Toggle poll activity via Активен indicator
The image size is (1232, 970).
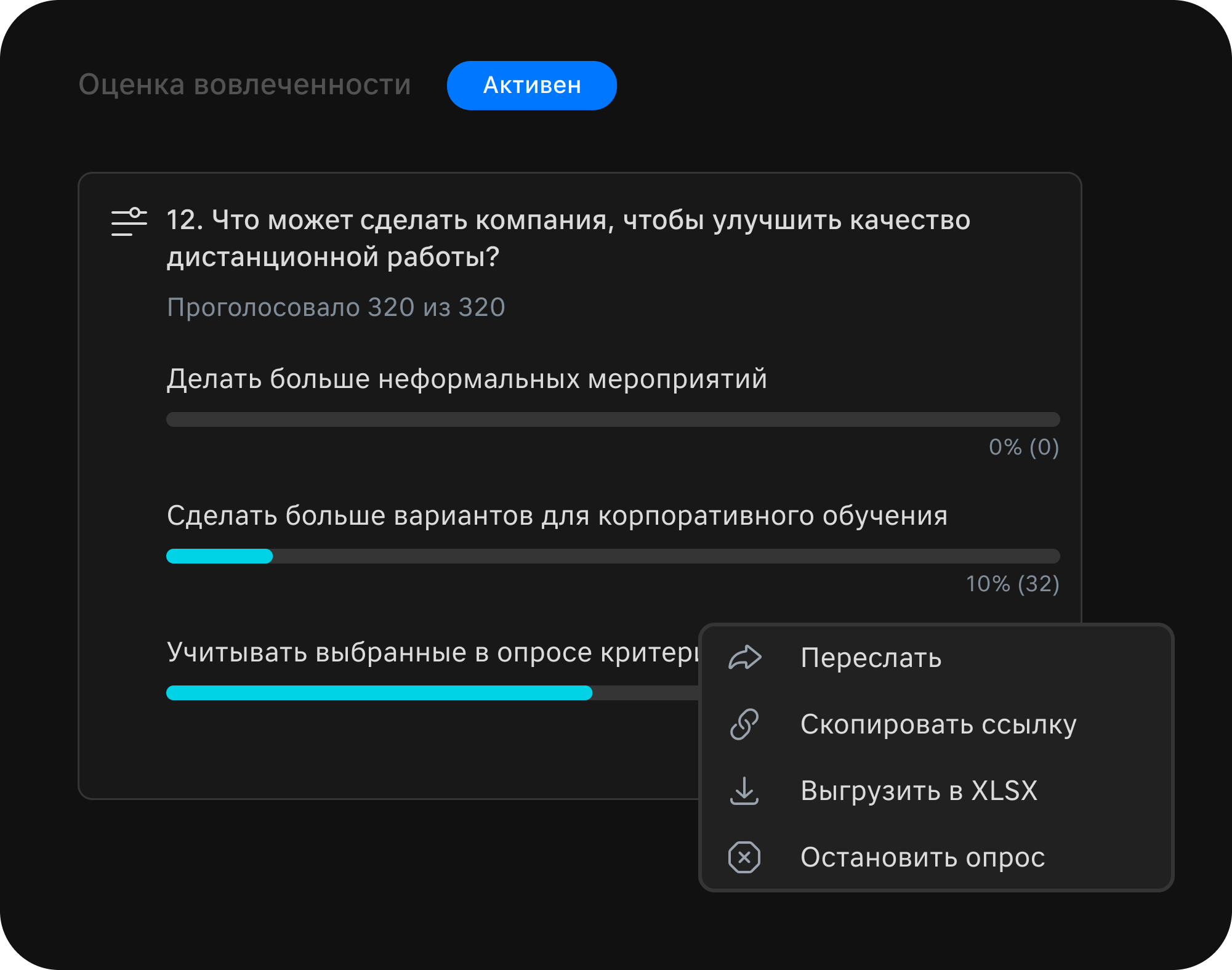point(531,85)
